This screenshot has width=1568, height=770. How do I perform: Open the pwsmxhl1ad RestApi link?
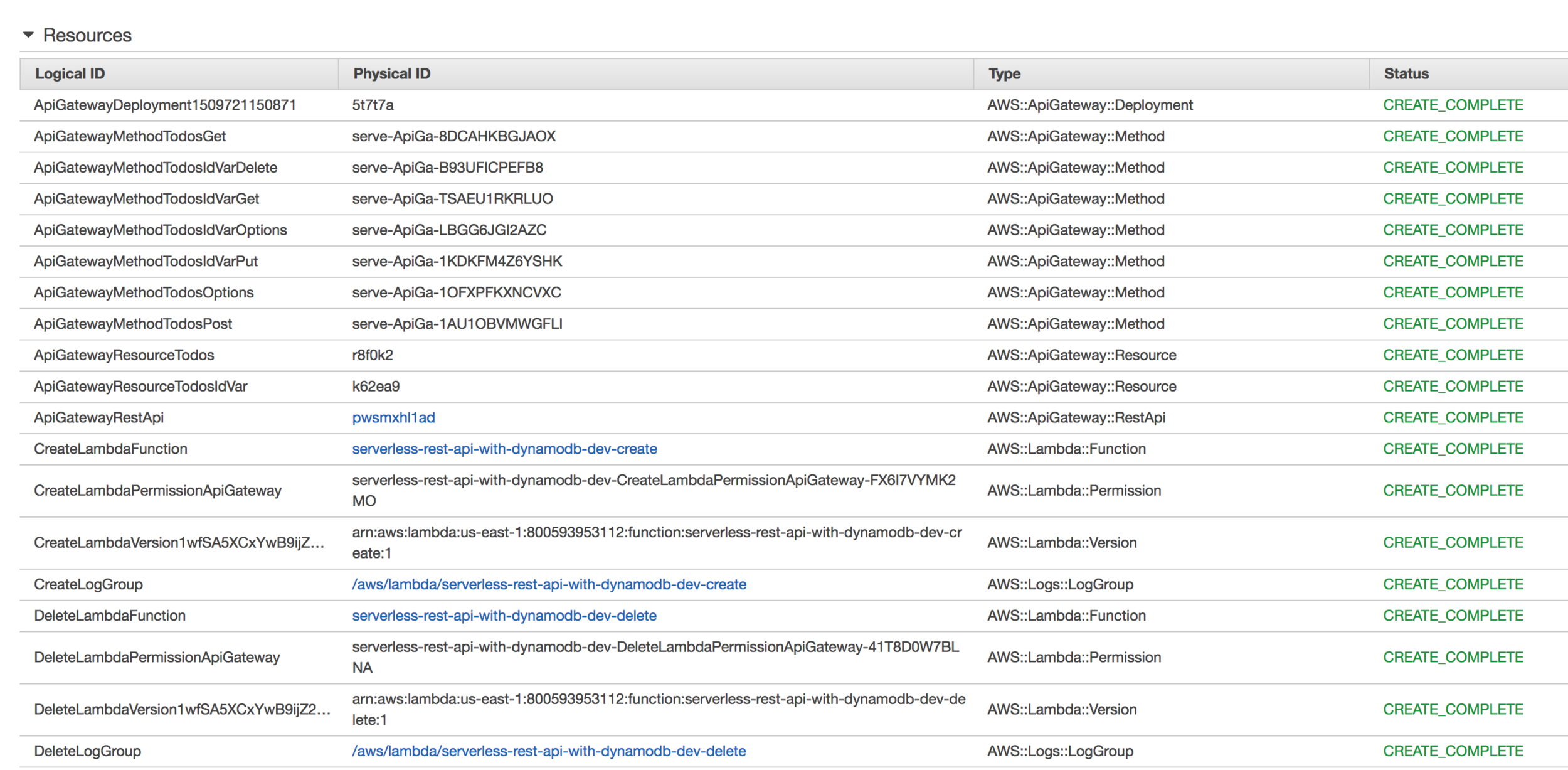pyautogui.click(x=393, y=418)
